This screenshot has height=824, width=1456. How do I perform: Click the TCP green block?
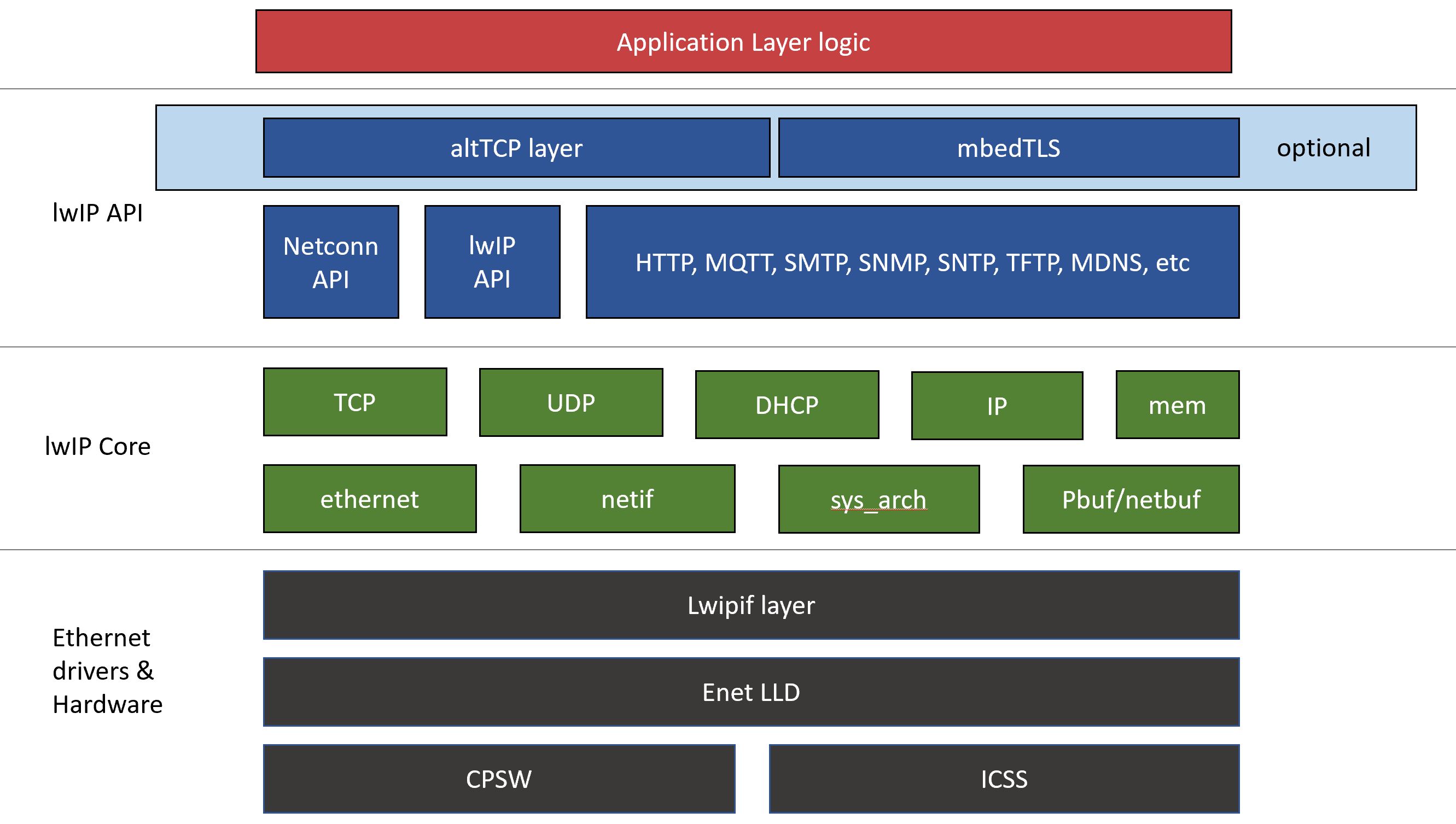click(x=355, y=402)
